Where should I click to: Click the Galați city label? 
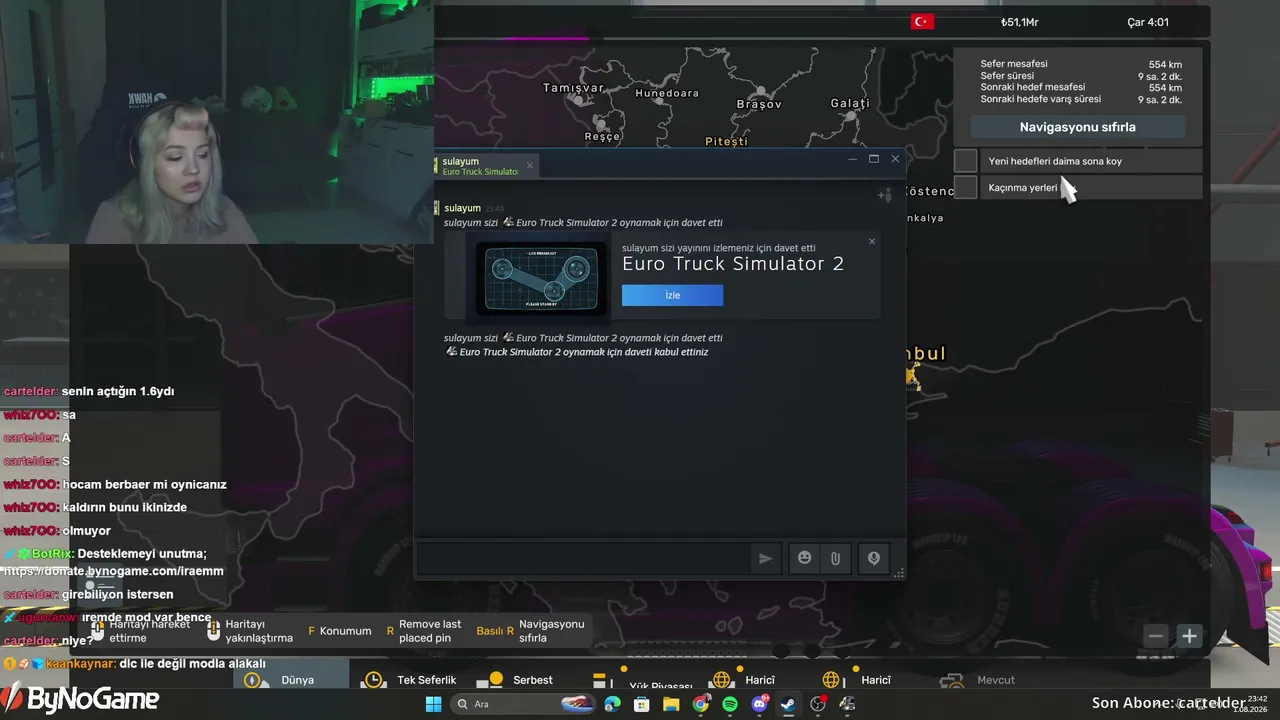[850, 103]
